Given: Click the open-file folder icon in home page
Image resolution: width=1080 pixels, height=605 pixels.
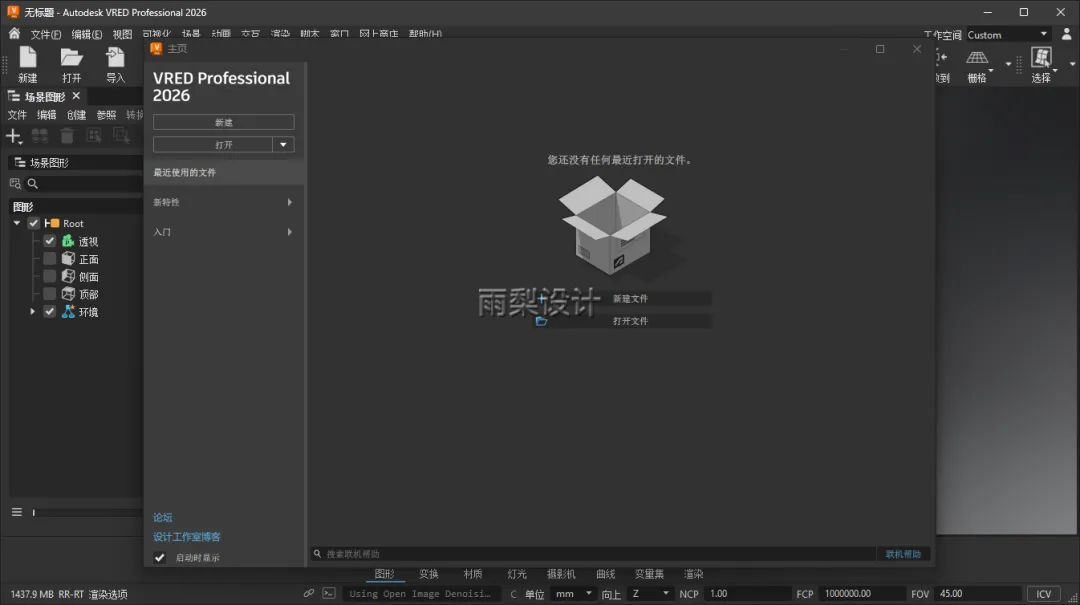Looking at the screenshot, I should point(541,321).
